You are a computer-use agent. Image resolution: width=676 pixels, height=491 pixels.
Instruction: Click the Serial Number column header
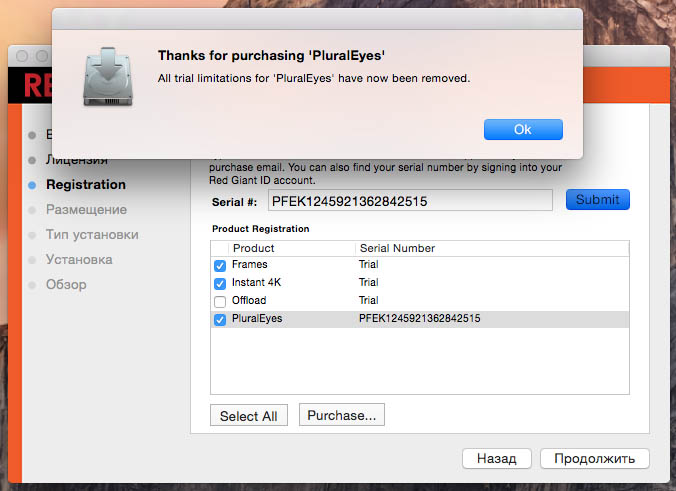397,248
